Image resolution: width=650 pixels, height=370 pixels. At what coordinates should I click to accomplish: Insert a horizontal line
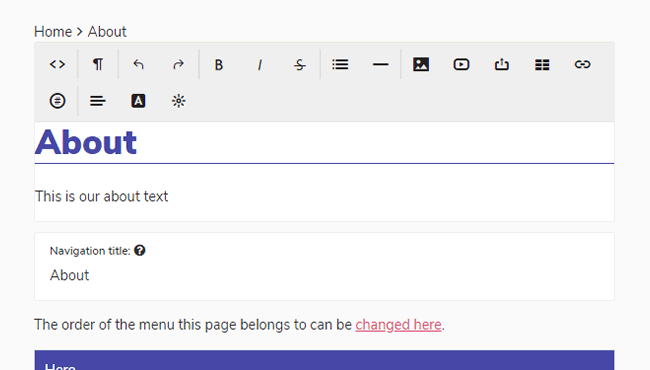tap(381, 64)
